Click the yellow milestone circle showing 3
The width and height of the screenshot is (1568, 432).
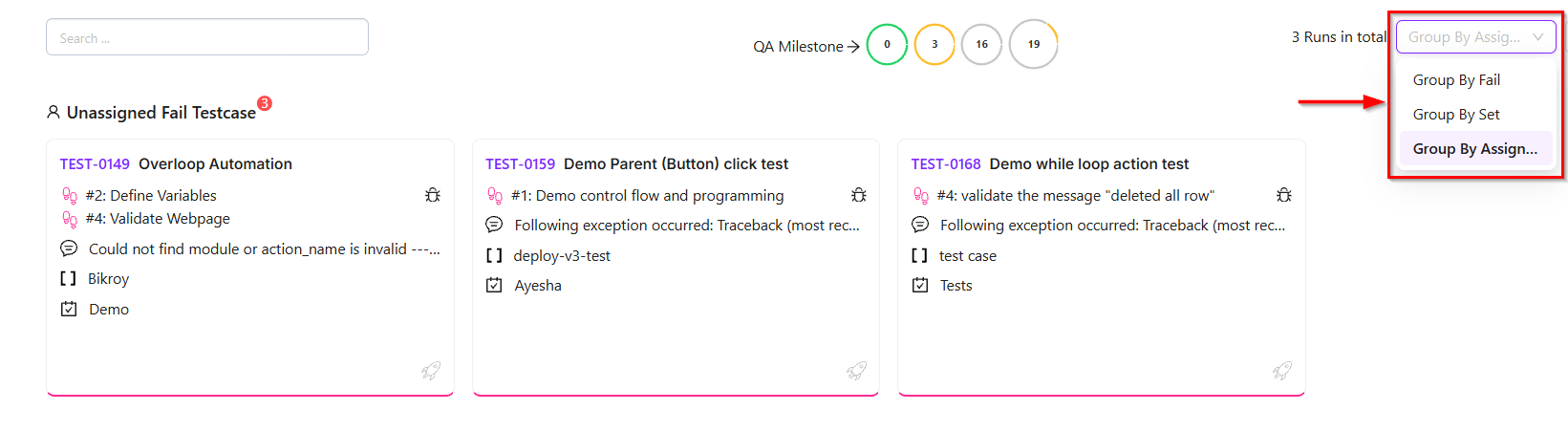click(934, 44)
